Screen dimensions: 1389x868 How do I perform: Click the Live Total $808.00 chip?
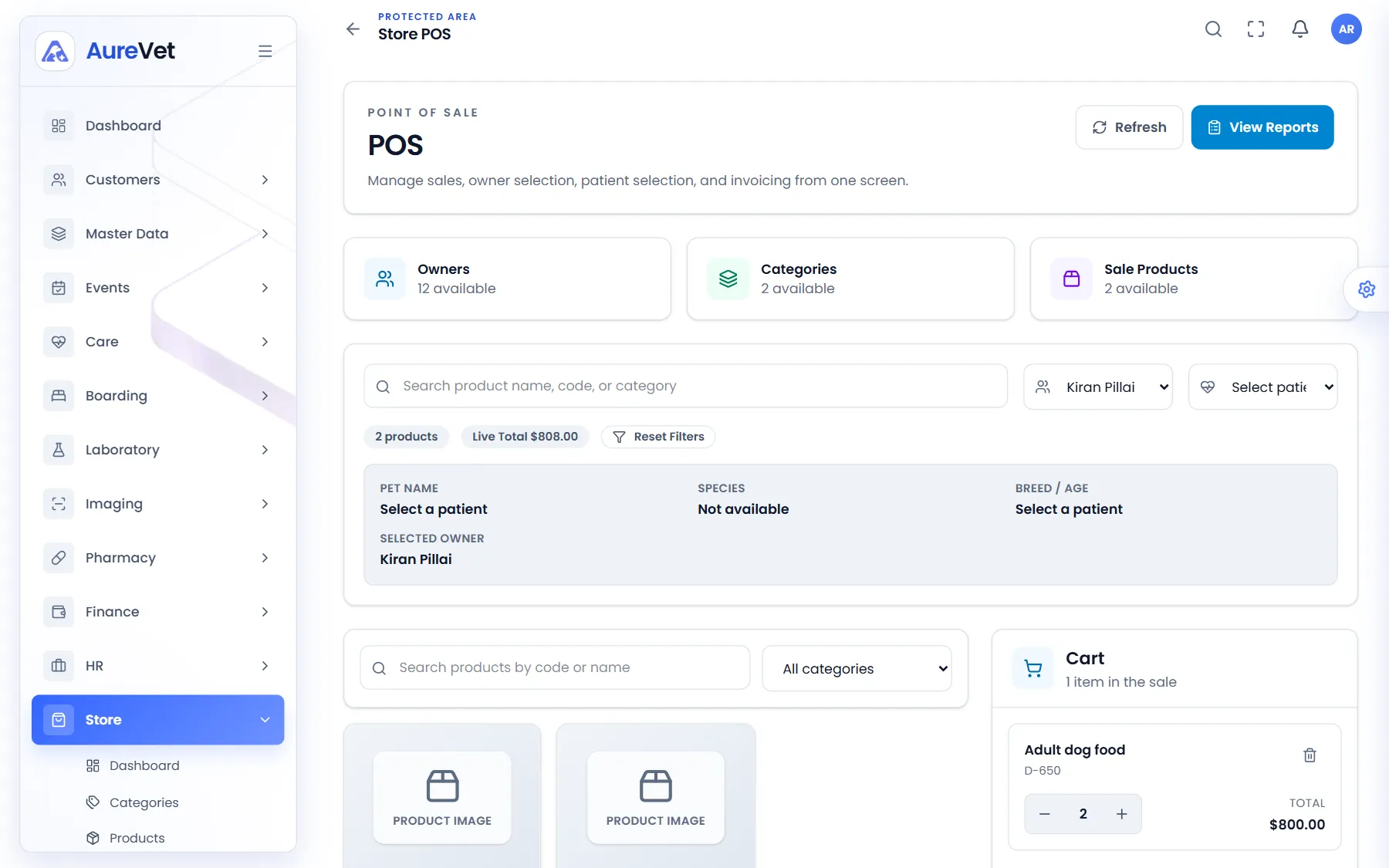tap(525, 437)
